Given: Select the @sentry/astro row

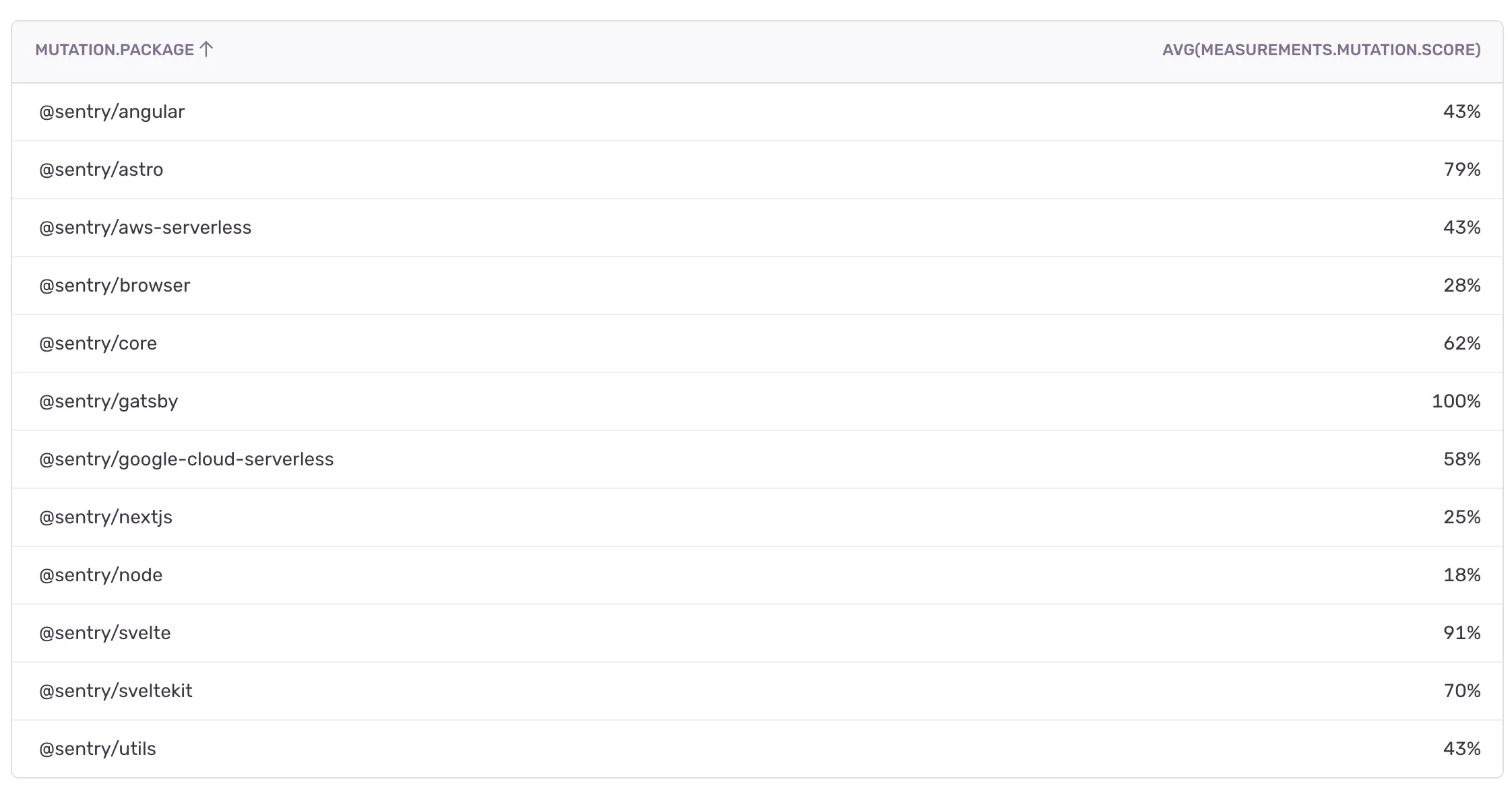Looking at the screenshot, I should point(101,170).
